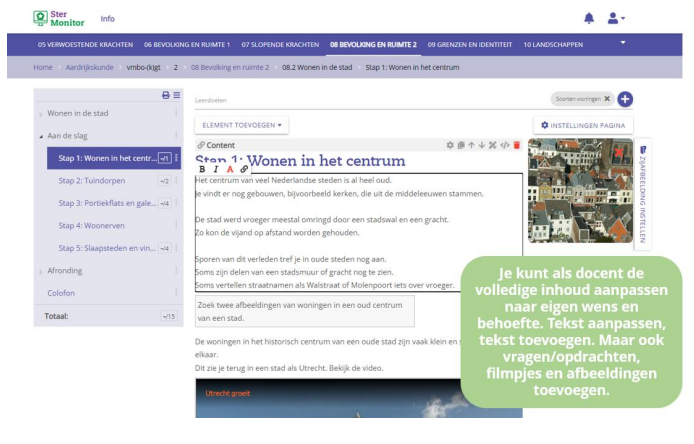Click the city houses thumbnail image
The height and width of the screenshot is (444, 694).
click(x=574, y=190)
